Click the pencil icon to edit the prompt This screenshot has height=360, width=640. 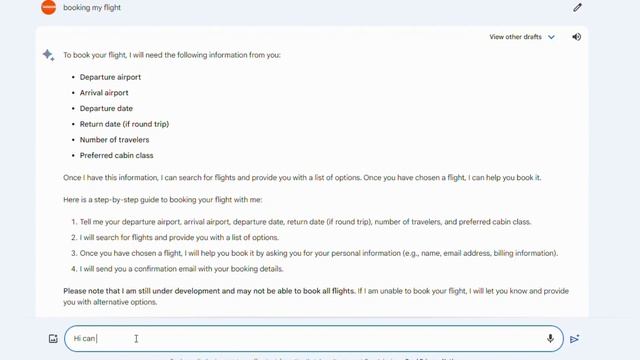click(x=577, y=8)
